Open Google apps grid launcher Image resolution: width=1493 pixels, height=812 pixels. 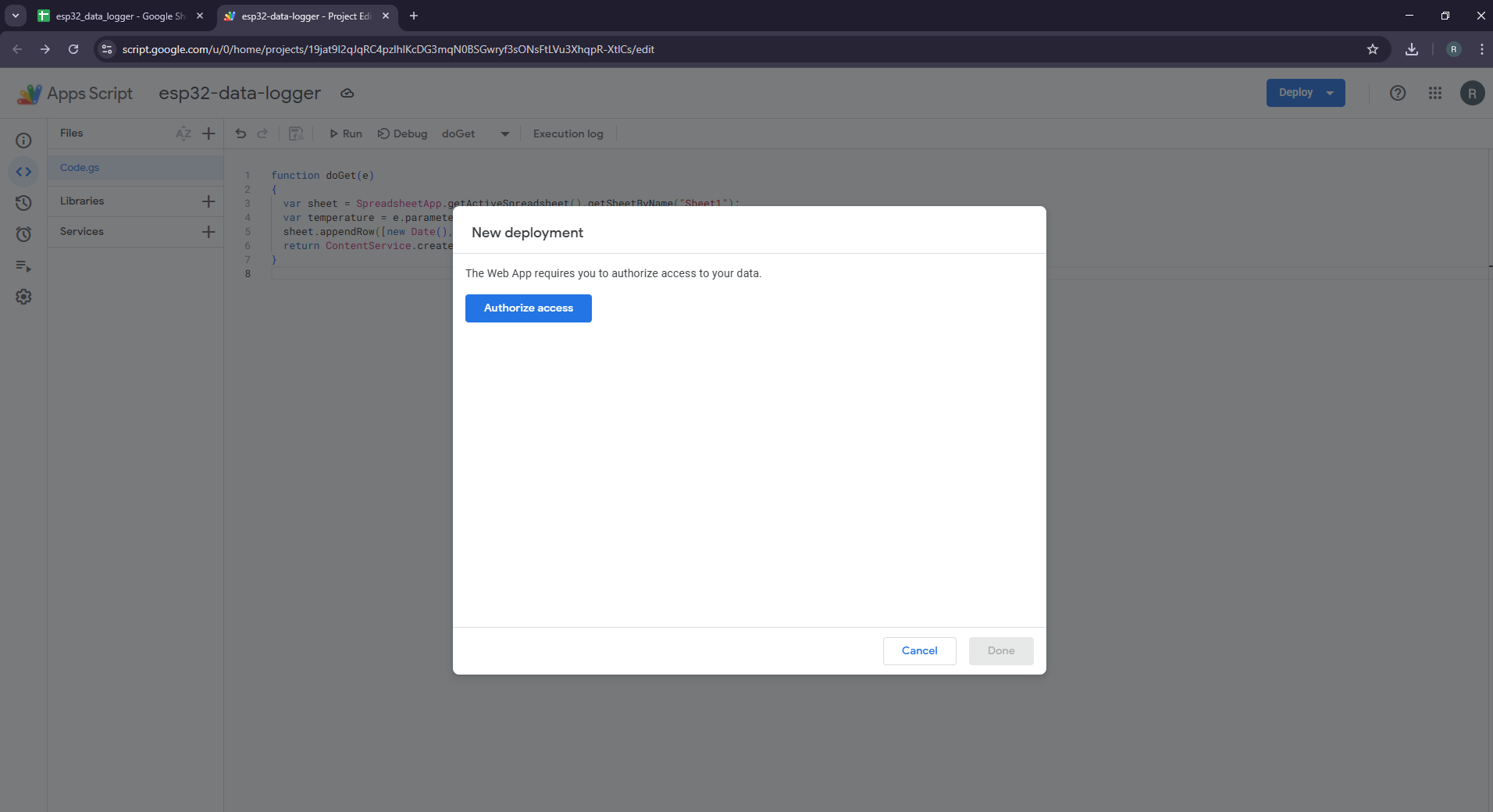click(1434, 93)
